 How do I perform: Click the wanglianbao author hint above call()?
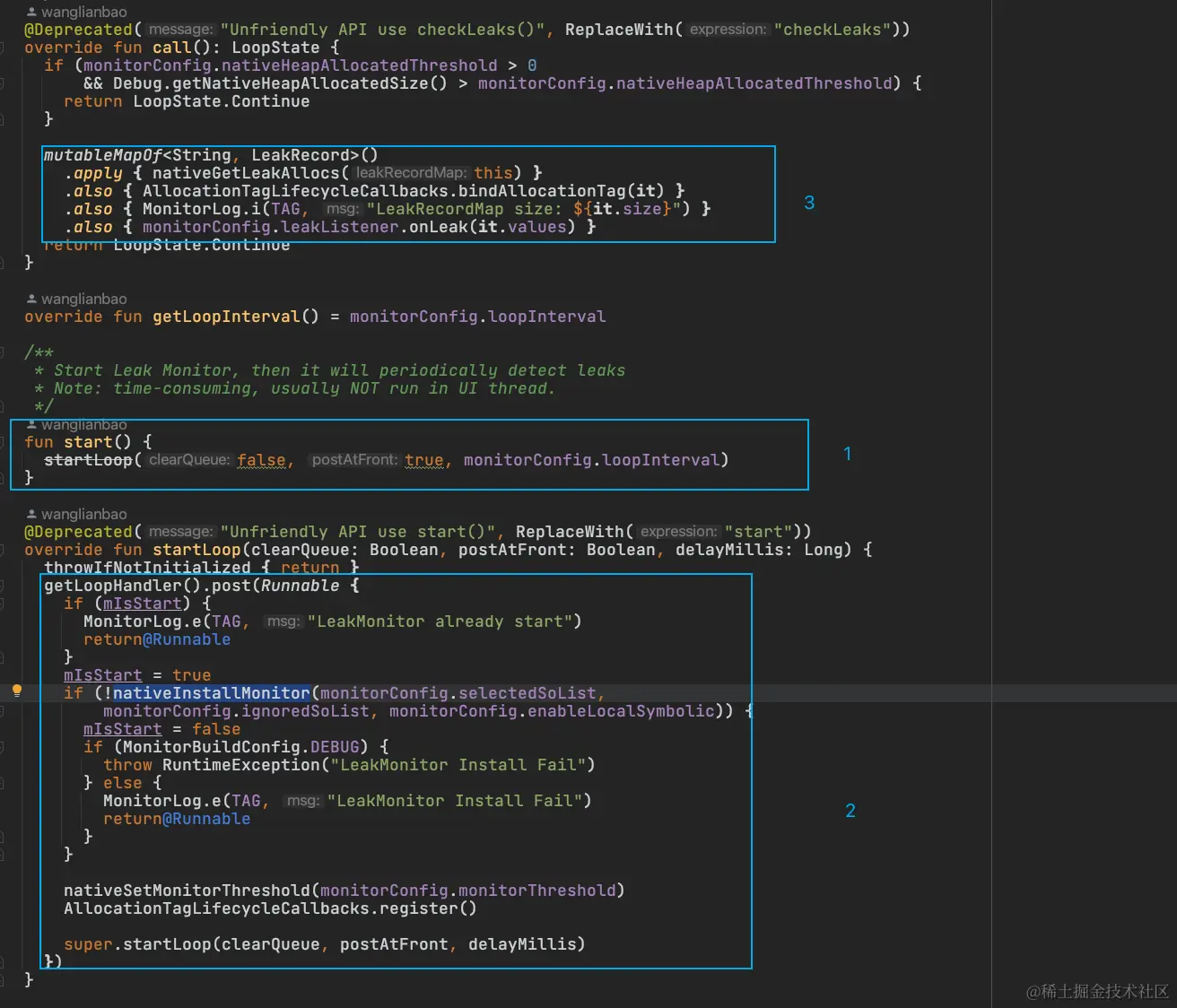click(76, 13)
